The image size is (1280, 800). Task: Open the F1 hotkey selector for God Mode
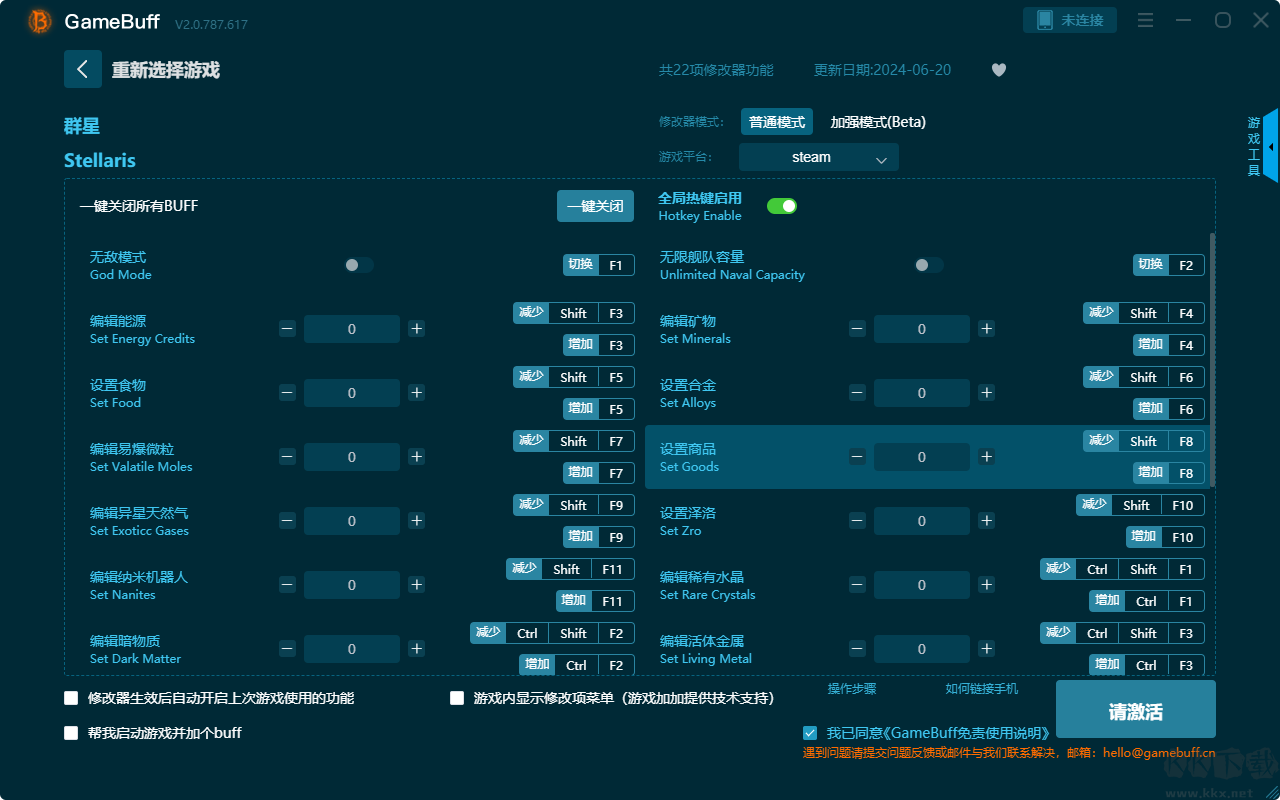(616, 265)
